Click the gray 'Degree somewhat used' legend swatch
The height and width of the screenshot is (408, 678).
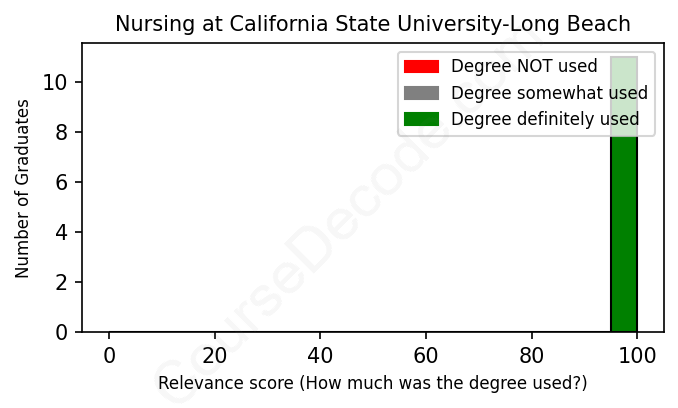coord(421,93)
